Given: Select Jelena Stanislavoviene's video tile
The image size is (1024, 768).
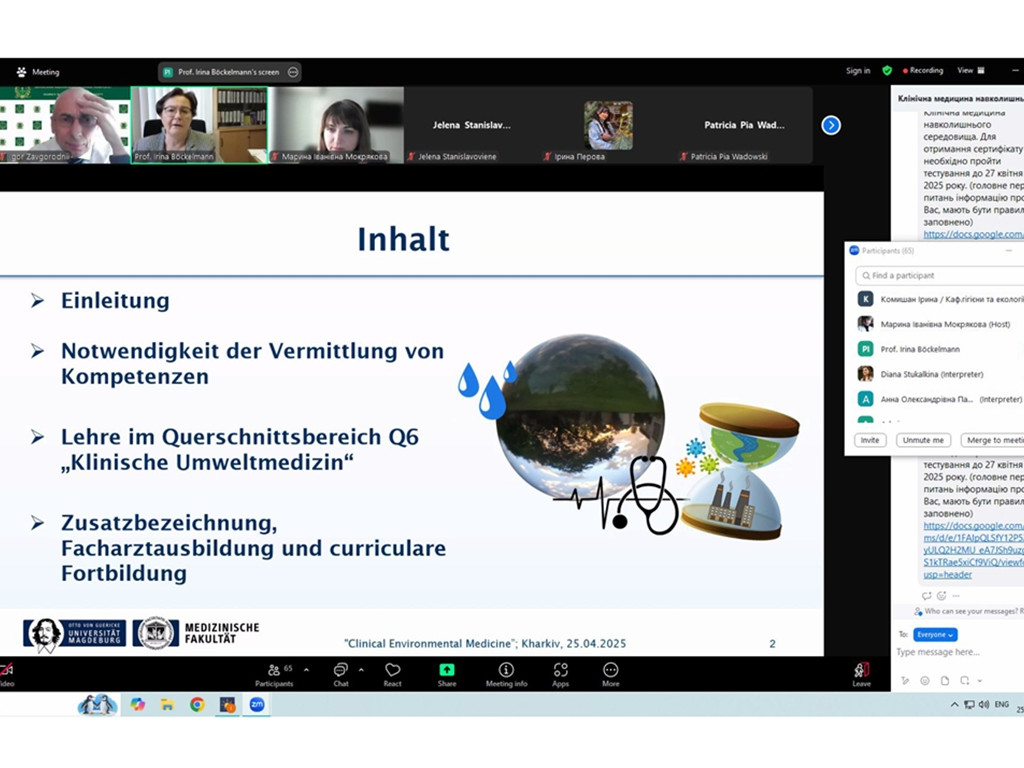Looking at the screenshot, I should pyautogui.click(x=472, y=125).
